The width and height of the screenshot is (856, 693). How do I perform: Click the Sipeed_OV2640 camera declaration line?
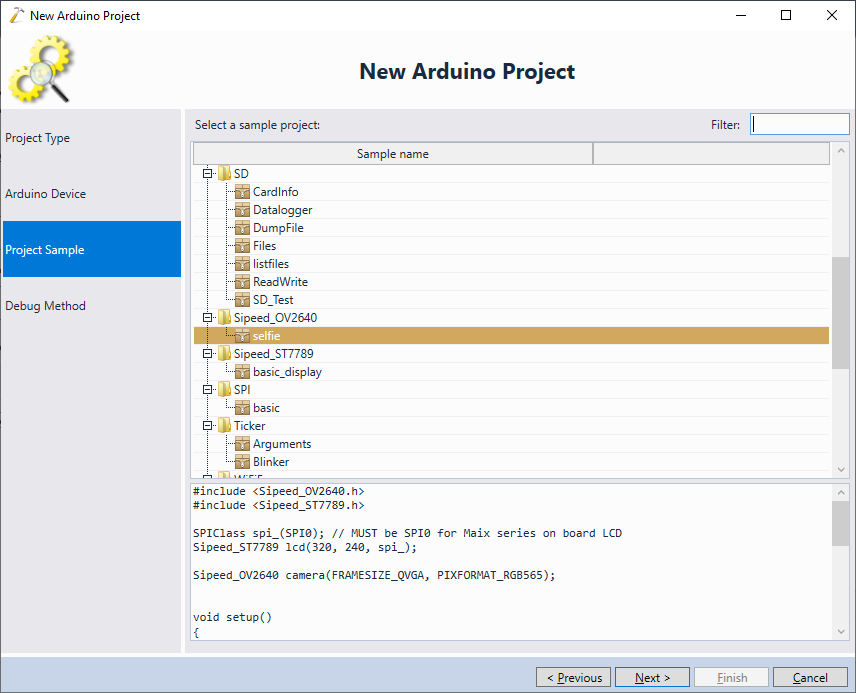coord(374,576)
